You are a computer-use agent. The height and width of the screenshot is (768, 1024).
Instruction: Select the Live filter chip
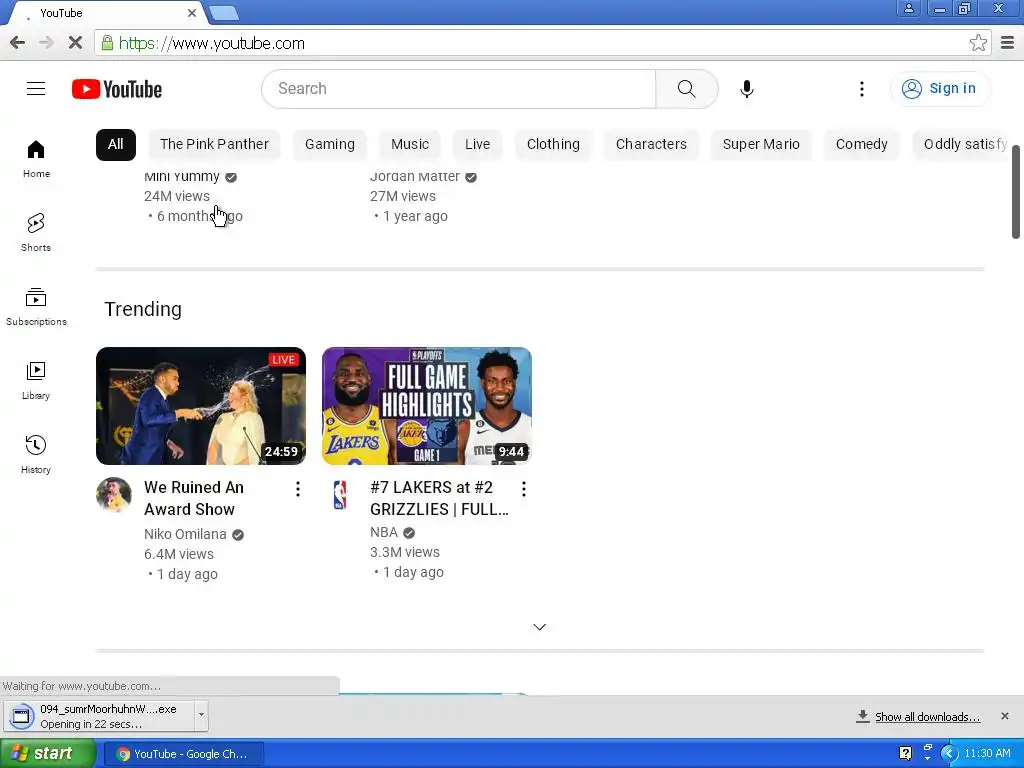[x=477, y=144]
